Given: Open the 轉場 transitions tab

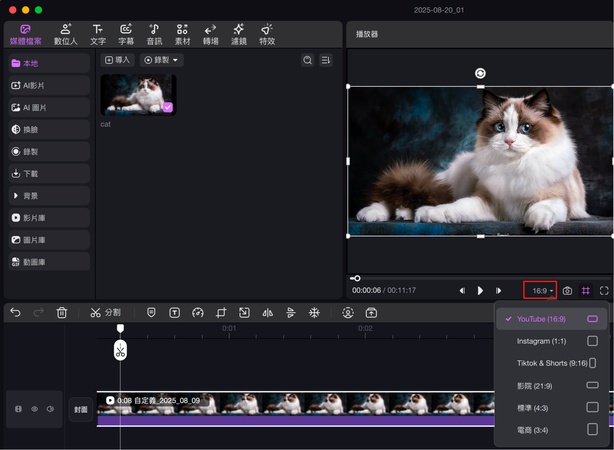Looking at the screenshot, I should coord(211,34).
